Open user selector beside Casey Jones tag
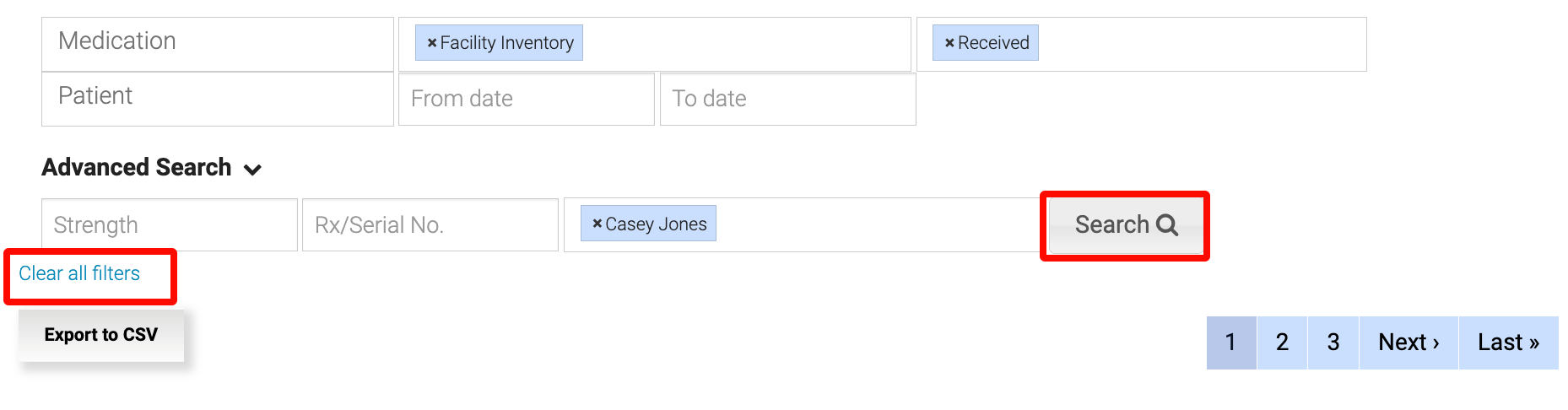Screen dimensions: 1568x410 click(x=878, y=225)
